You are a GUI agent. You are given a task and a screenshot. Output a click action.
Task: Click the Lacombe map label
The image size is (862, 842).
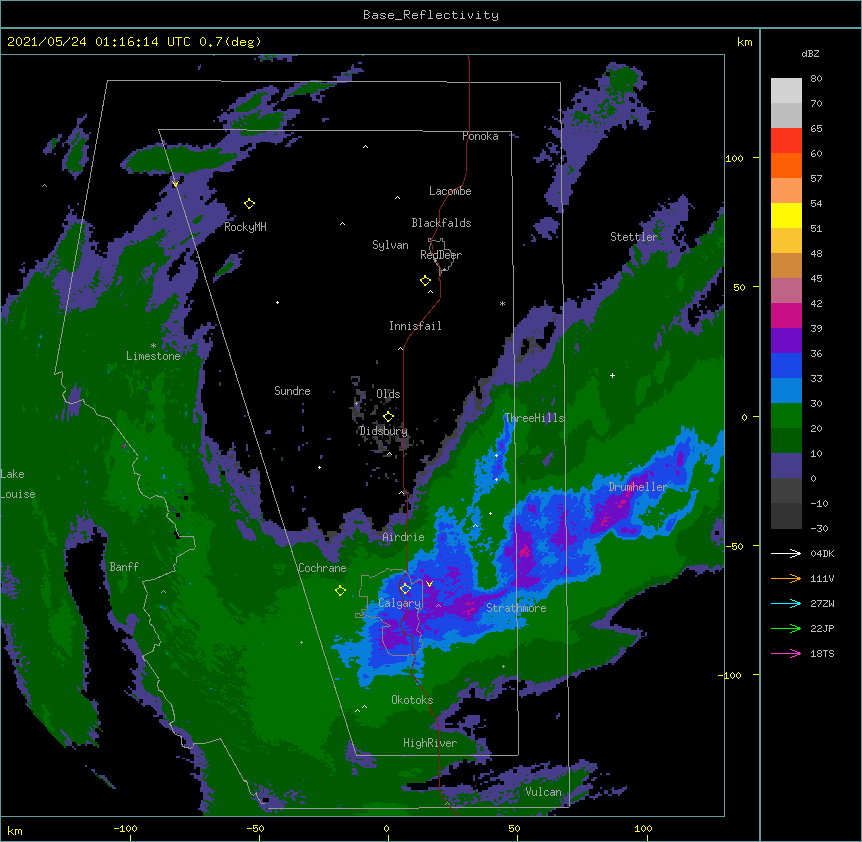[x=450, y=191]
